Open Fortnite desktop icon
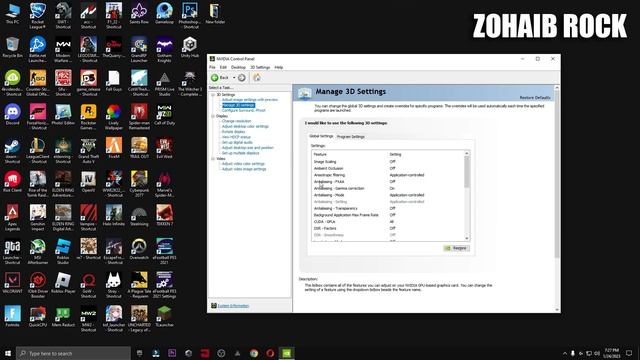Image resolution: width=640 pixels, height=360 pixels. (x=12, y=317)
